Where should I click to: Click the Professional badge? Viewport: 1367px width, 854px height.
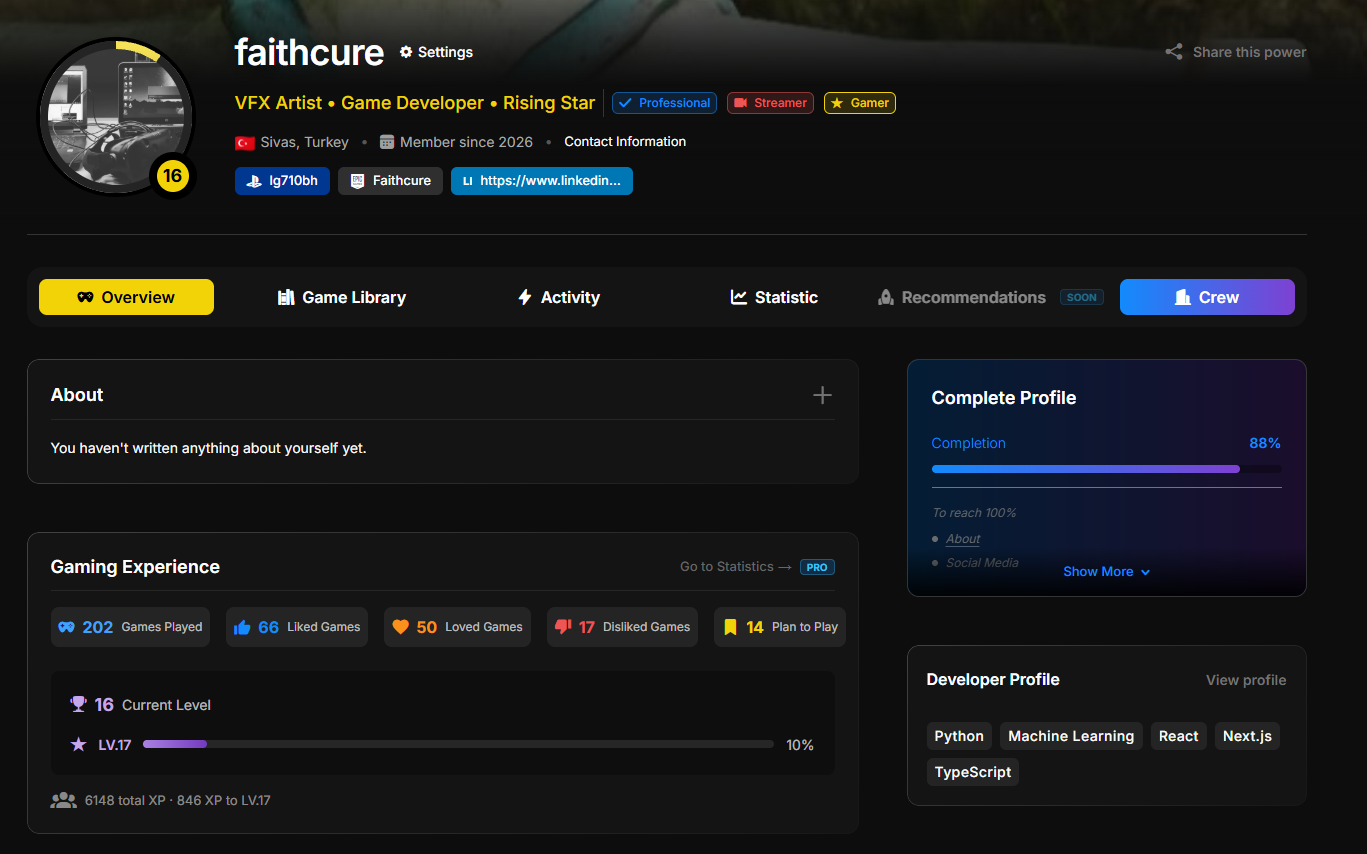664,103
